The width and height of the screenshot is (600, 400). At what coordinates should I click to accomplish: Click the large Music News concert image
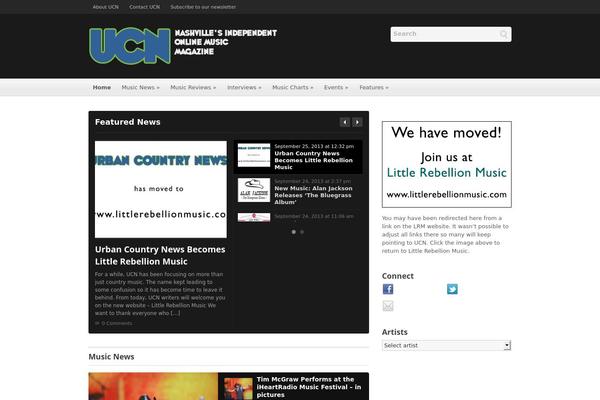(153, 386)
